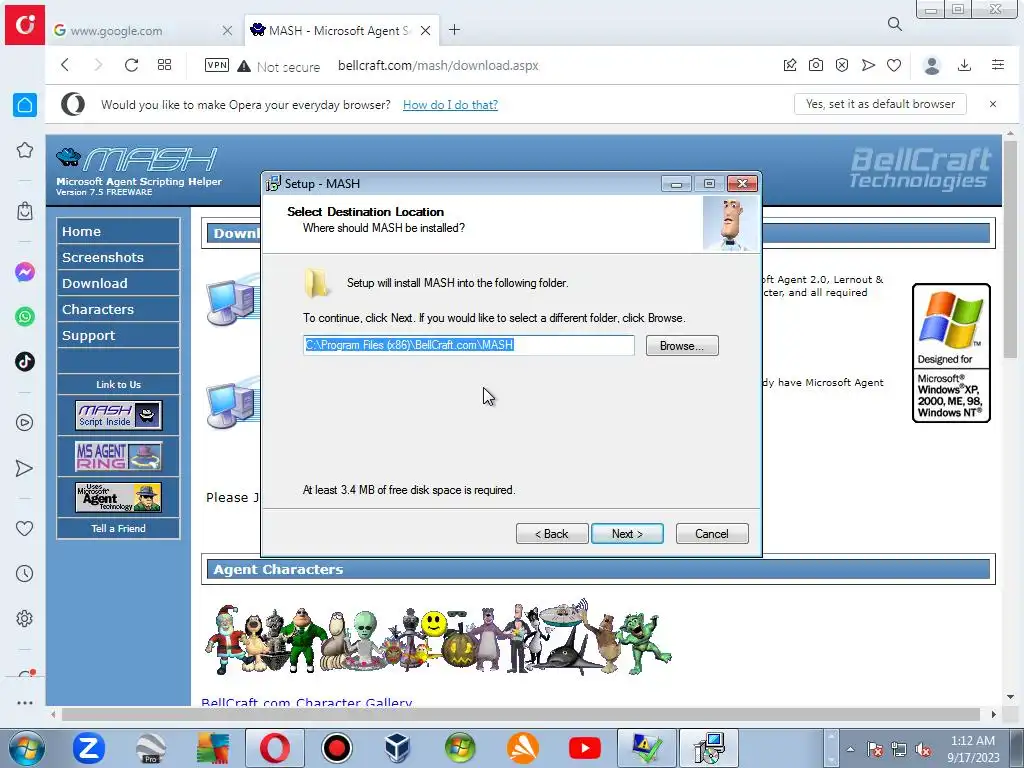This screenshot has height=768, width=1024.
Task: Click Next > in the Setup dialog
Action: click(627, 534)
